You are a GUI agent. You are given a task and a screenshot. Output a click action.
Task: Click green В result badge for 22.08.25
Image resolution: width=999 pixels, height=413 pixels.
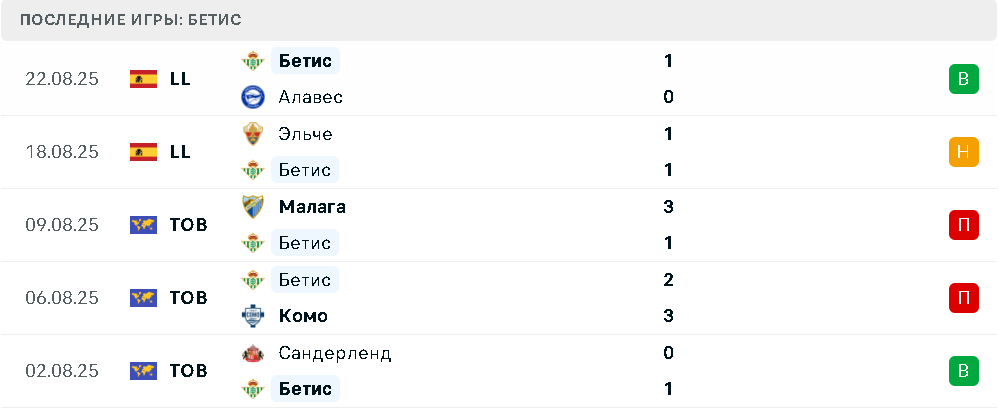tap(963, 79)
